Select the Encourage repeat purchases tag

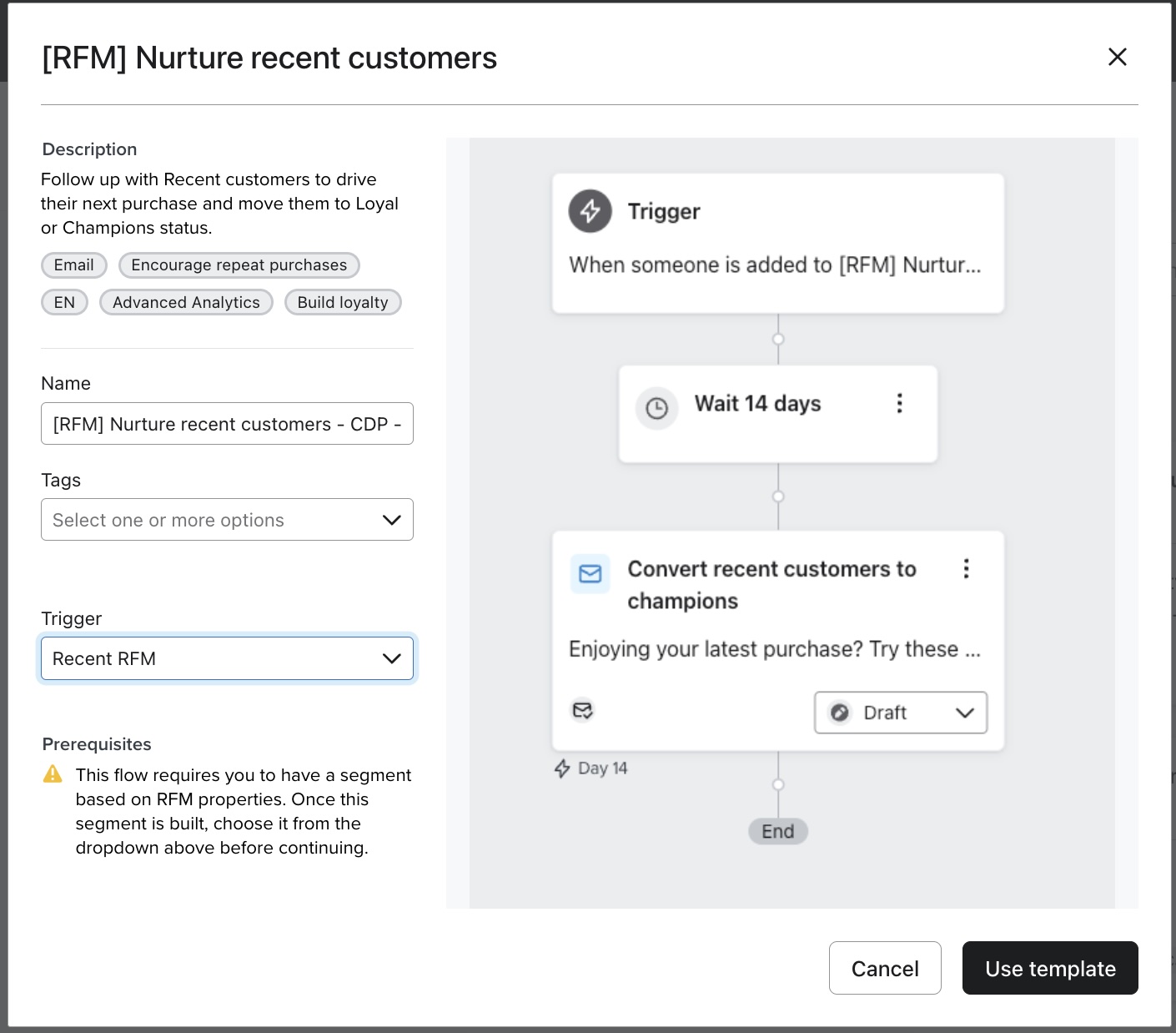click(239, 265)
